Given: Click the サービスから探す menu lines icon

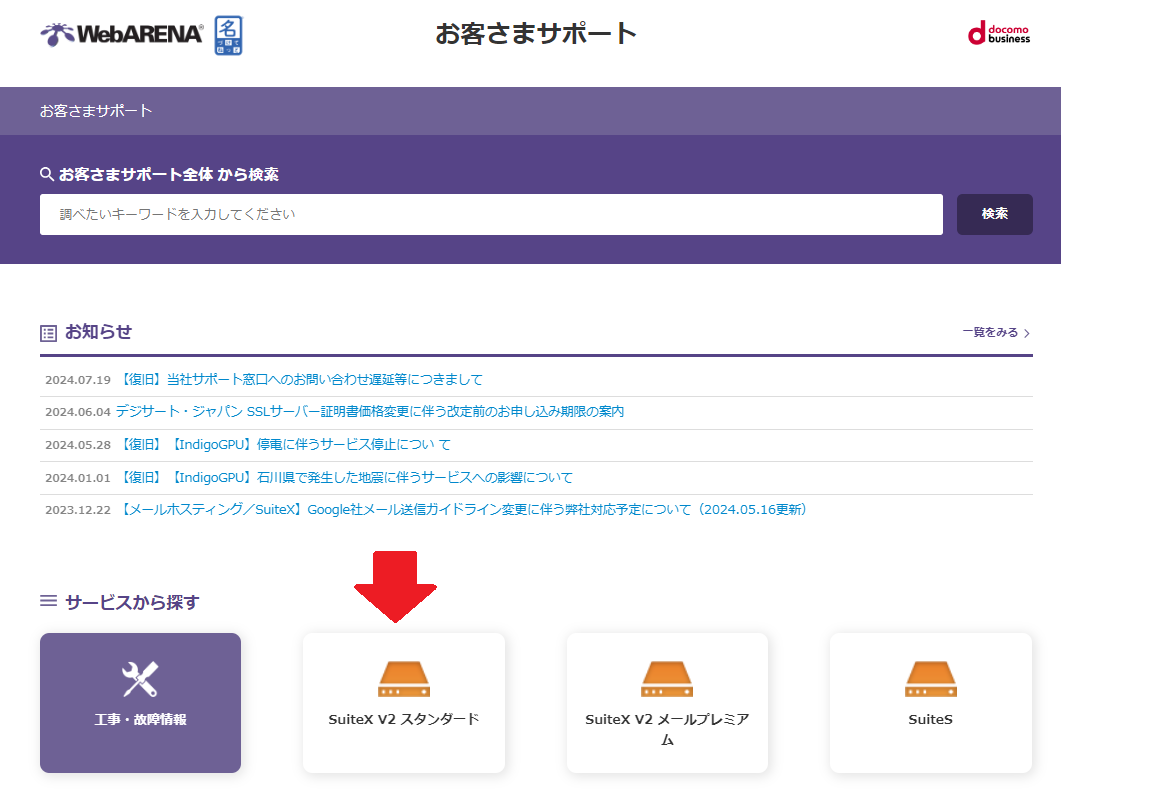Looking at the screenshot, I should 48,601.
